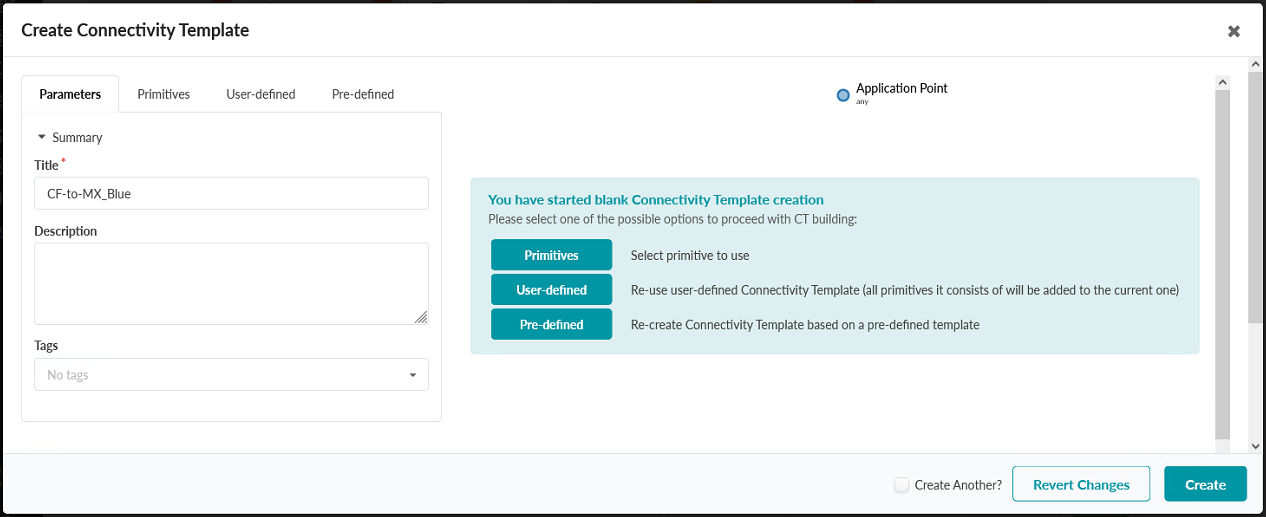Close the Create Connectivity Template dialog
1266x517 pixels.
[x=1234, y=31]
